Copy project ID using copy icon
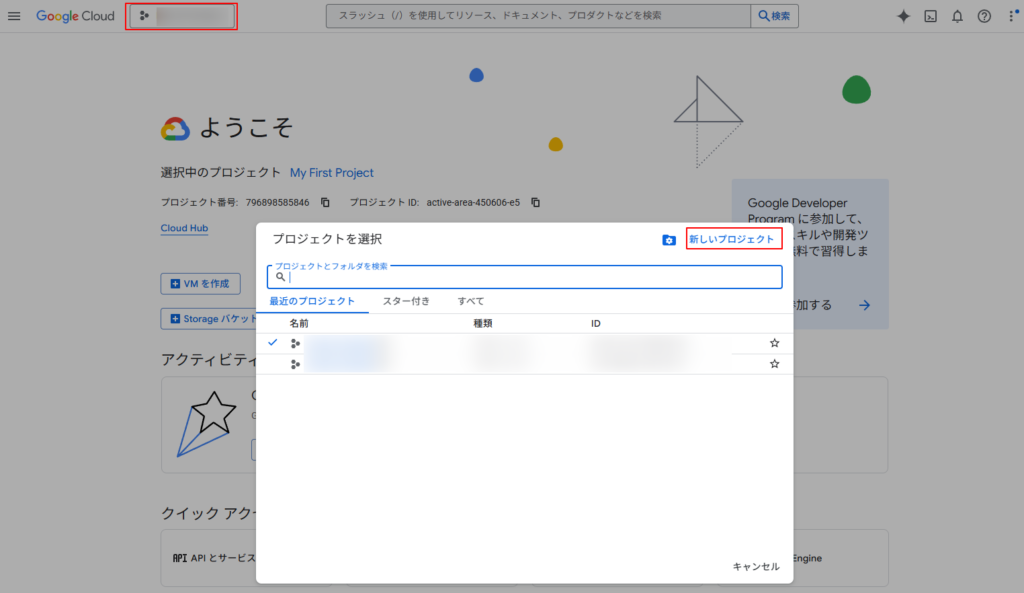 pyautogui.click(x=535, y=202)
